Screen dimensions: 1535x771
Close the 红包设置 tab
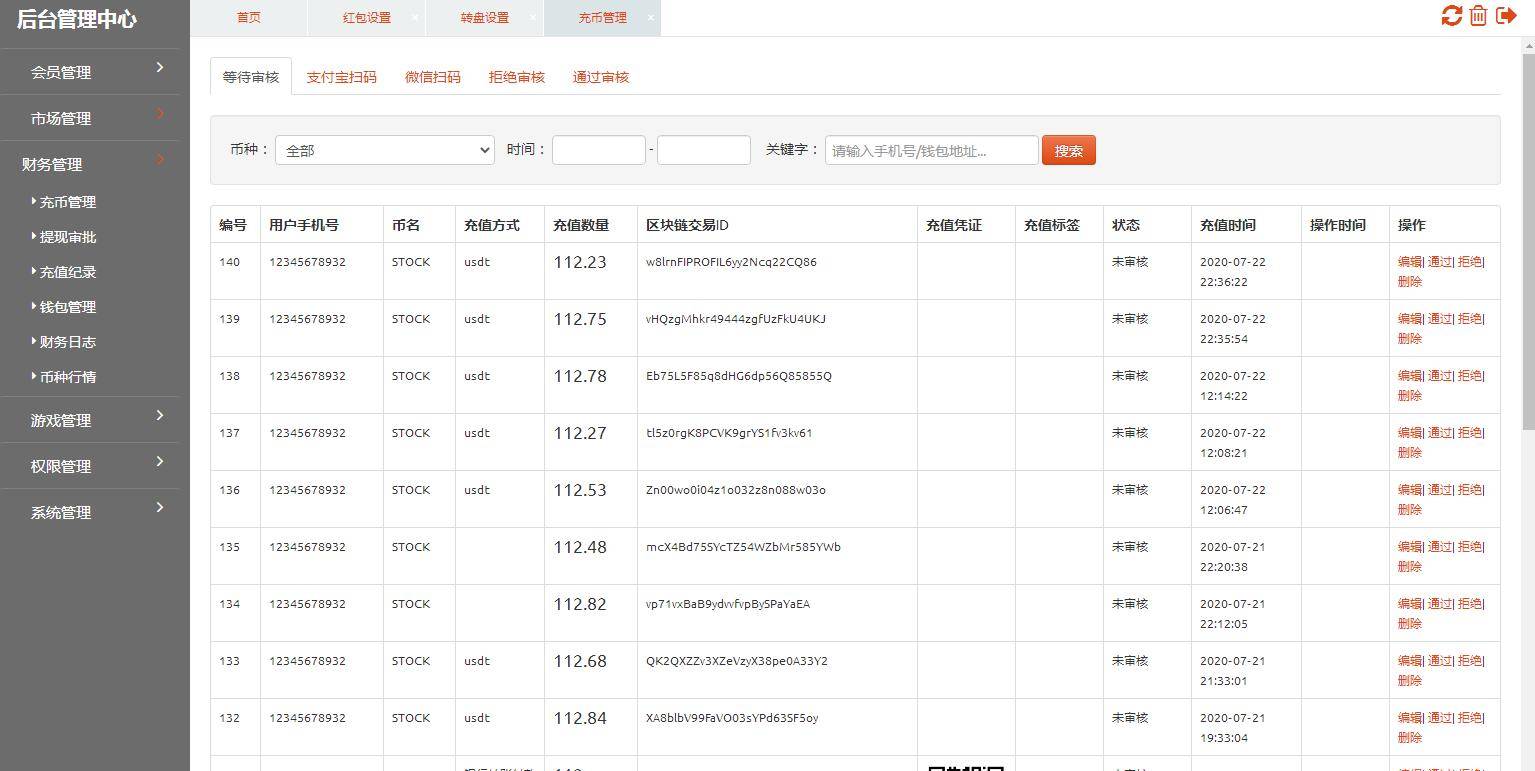415,17
